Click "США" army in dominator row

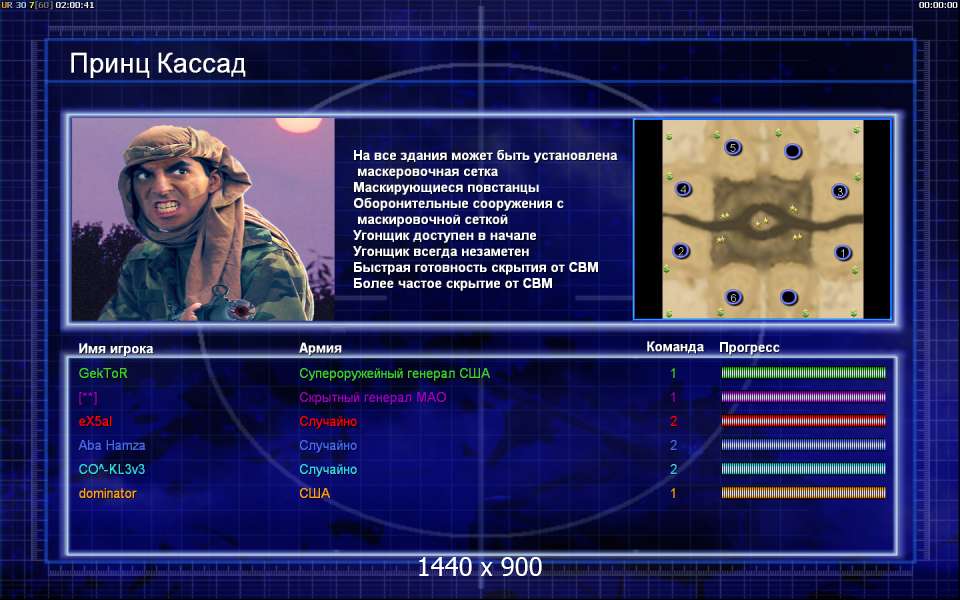pos(315,493)
